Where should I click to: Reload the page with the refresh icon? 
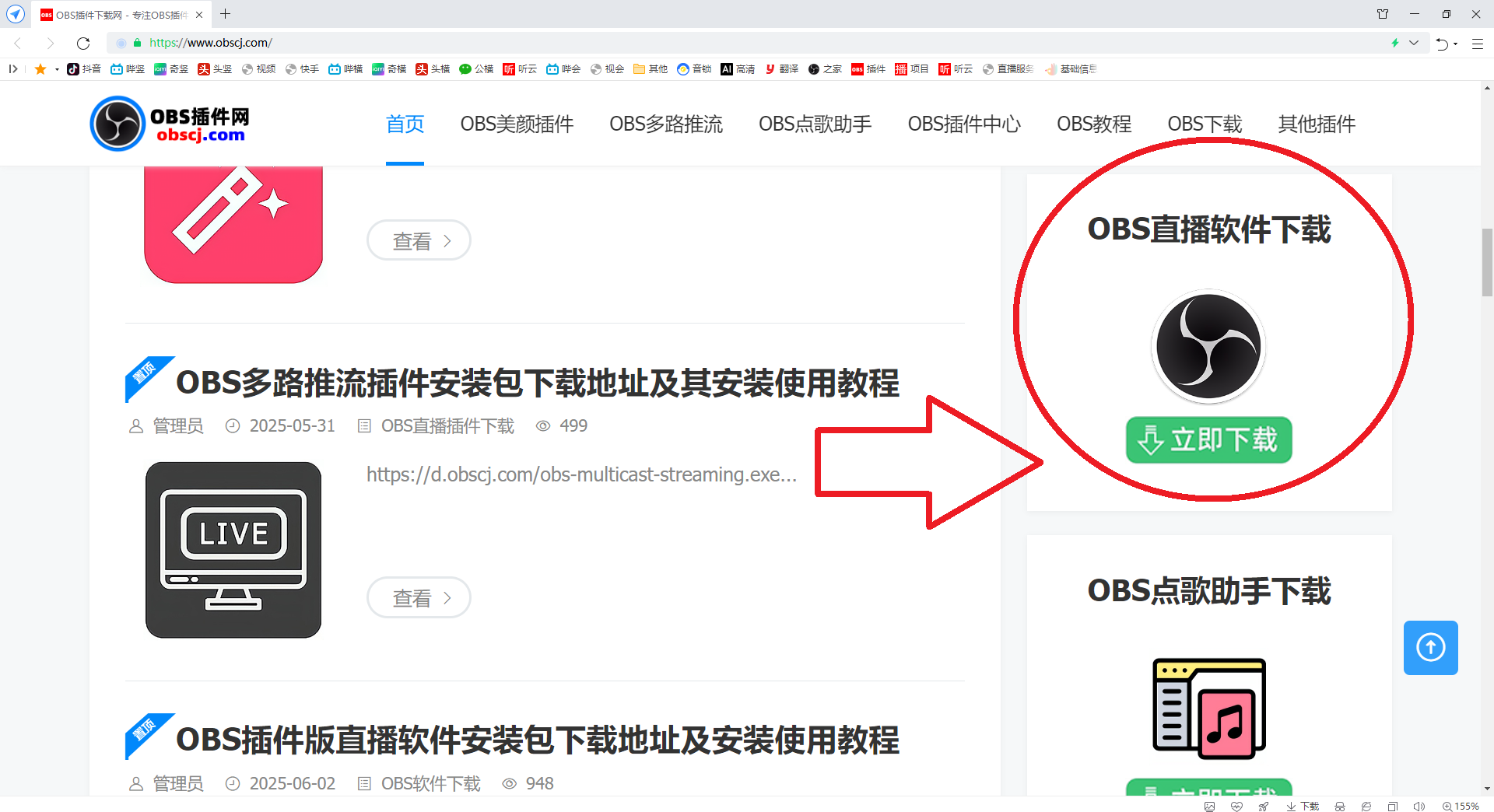(x=83, y=43)
